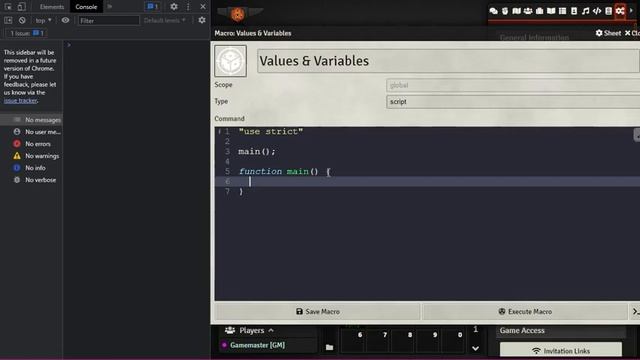This screenshot has height=360, width=640.
Task: Select No messages filter row
Action: click(x=31, y=120)
